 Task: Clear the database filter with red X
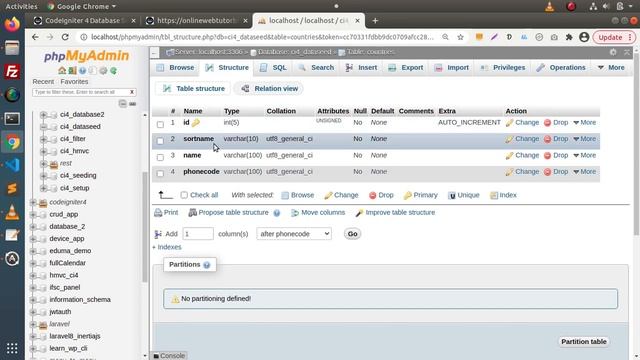click(x=132, y=92)
